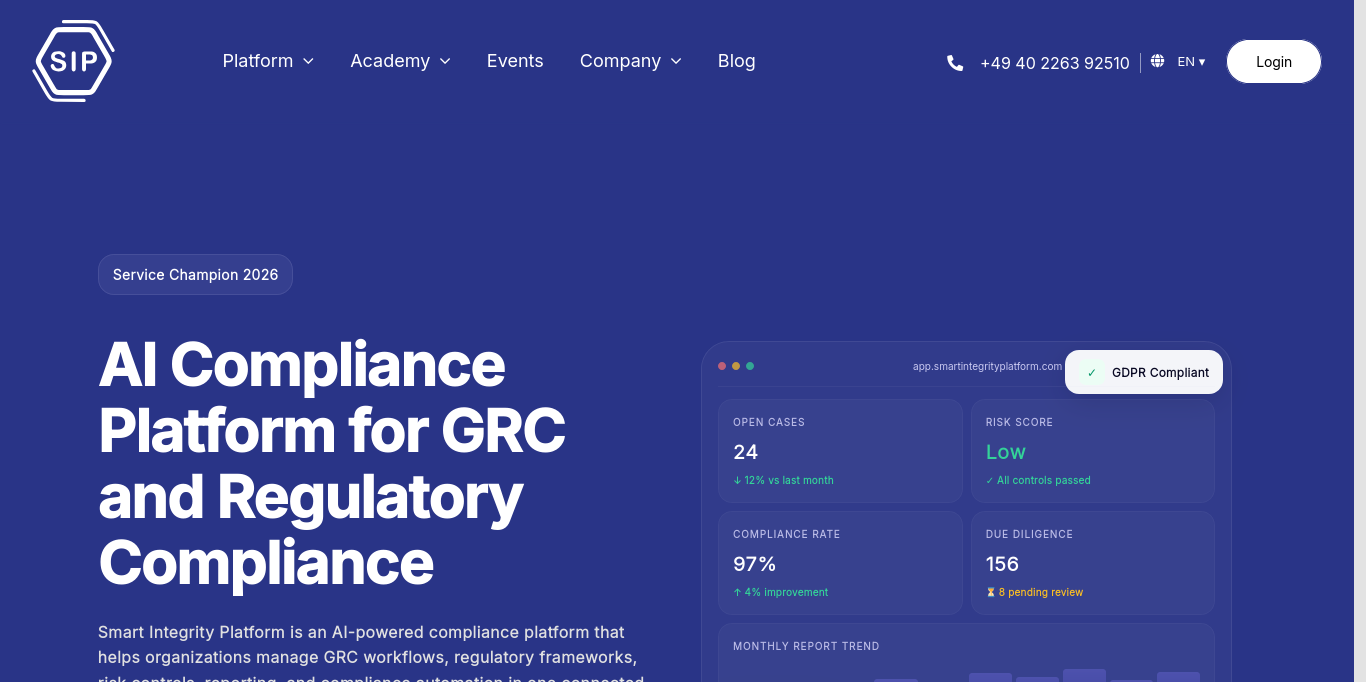Viewport: 1366px width, 682px height.
Task: Click the red window dot in dashboard mockup
Action: click(x=722, y=366)
